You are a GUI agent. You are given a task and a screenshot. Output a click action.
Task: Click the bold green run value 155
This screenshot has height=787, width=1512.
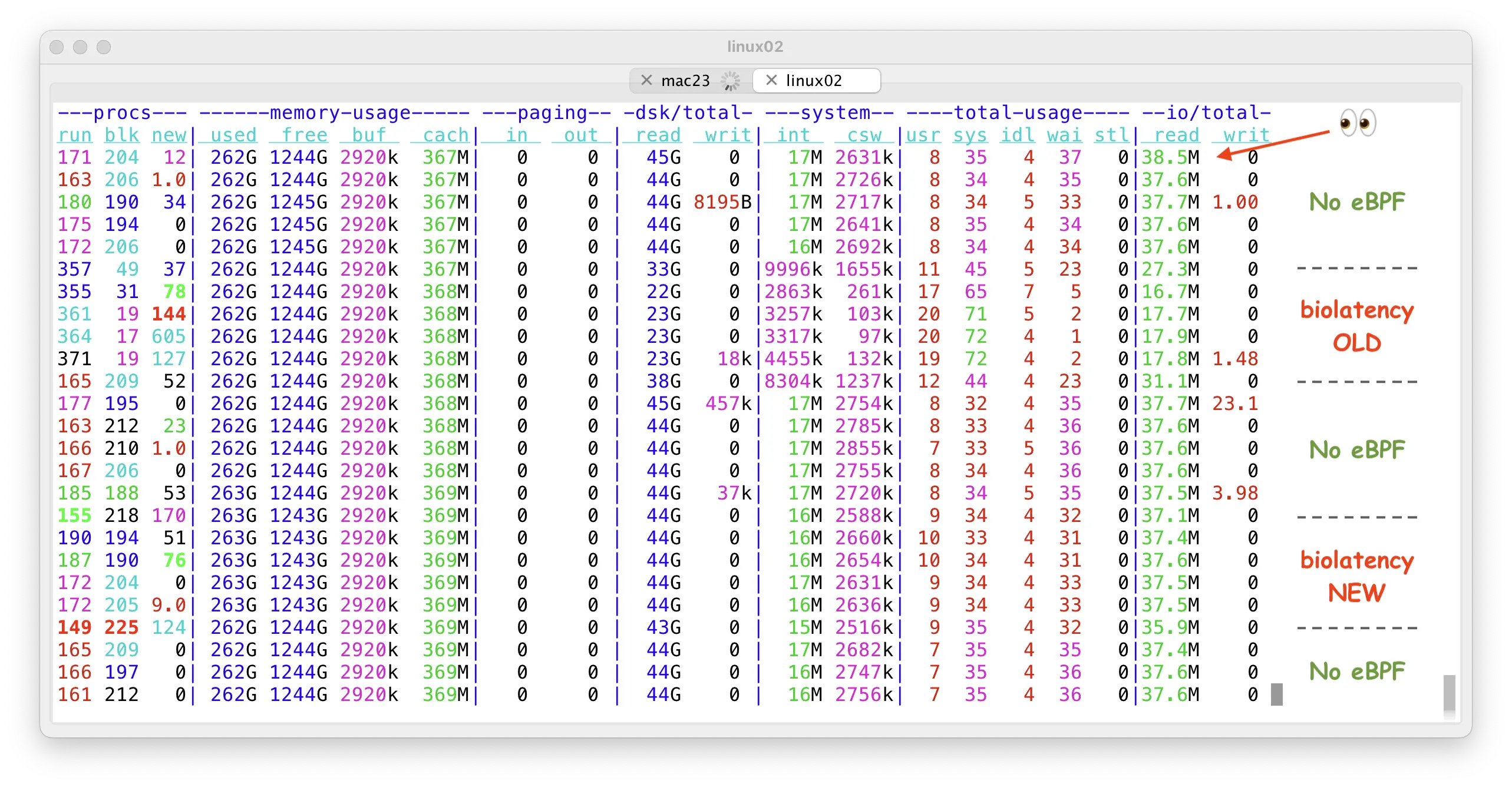pos(75,515)
